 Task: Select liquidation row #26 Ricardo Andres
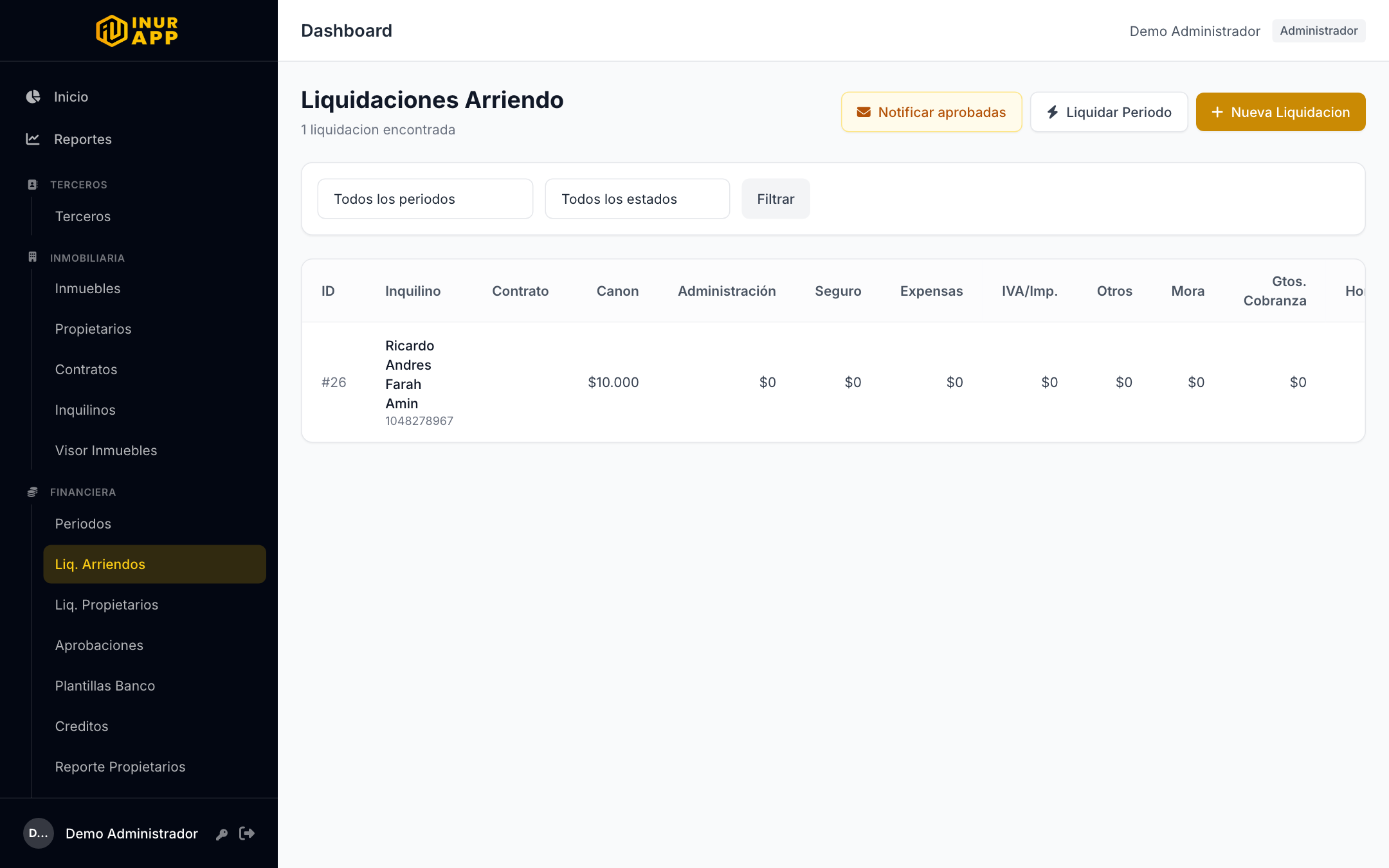[x=833, y=382]
